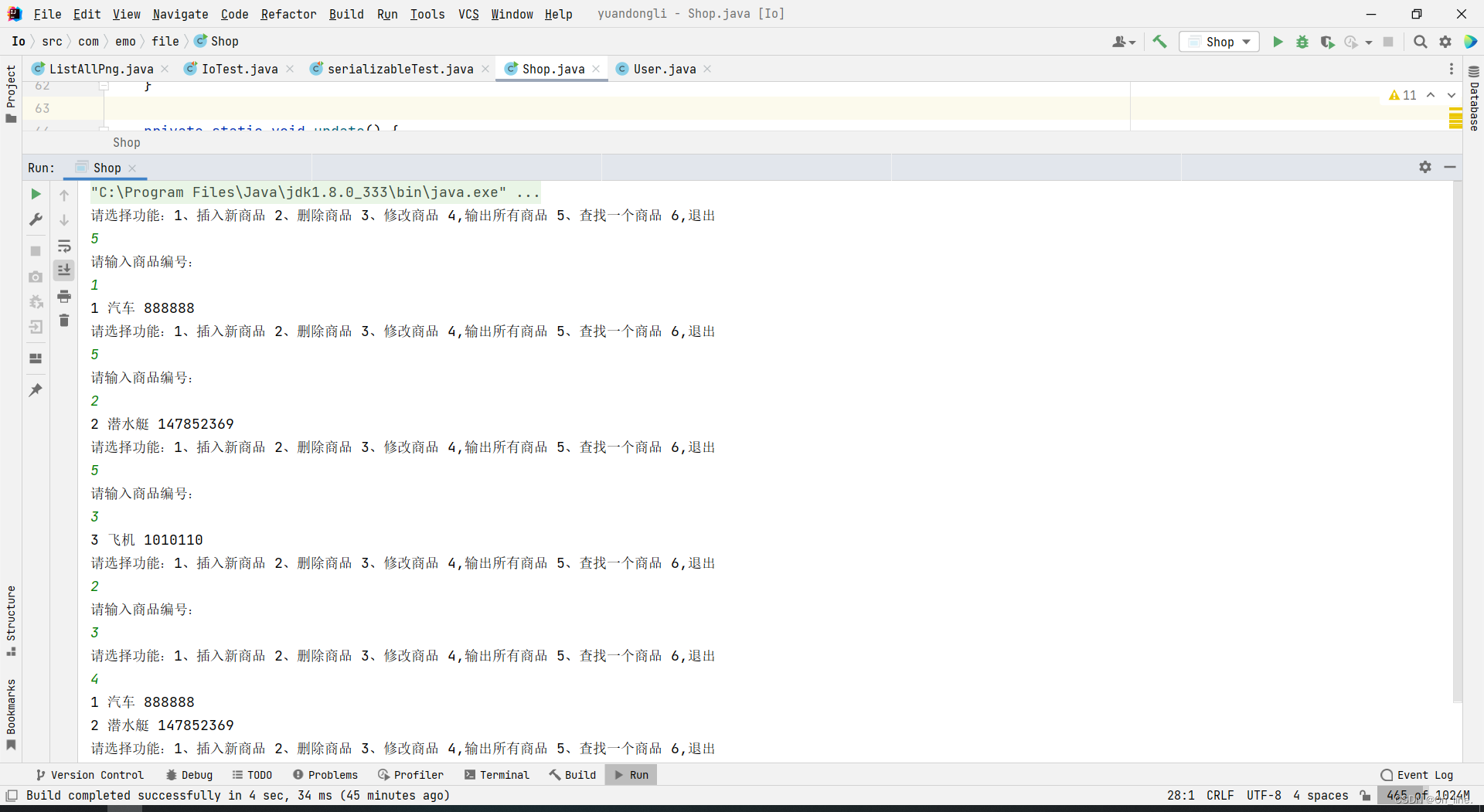This screenshot has width=1484, height=812.
Task: Open the Problems tool window
Action: pyautogui.click(x=325, y=775)
